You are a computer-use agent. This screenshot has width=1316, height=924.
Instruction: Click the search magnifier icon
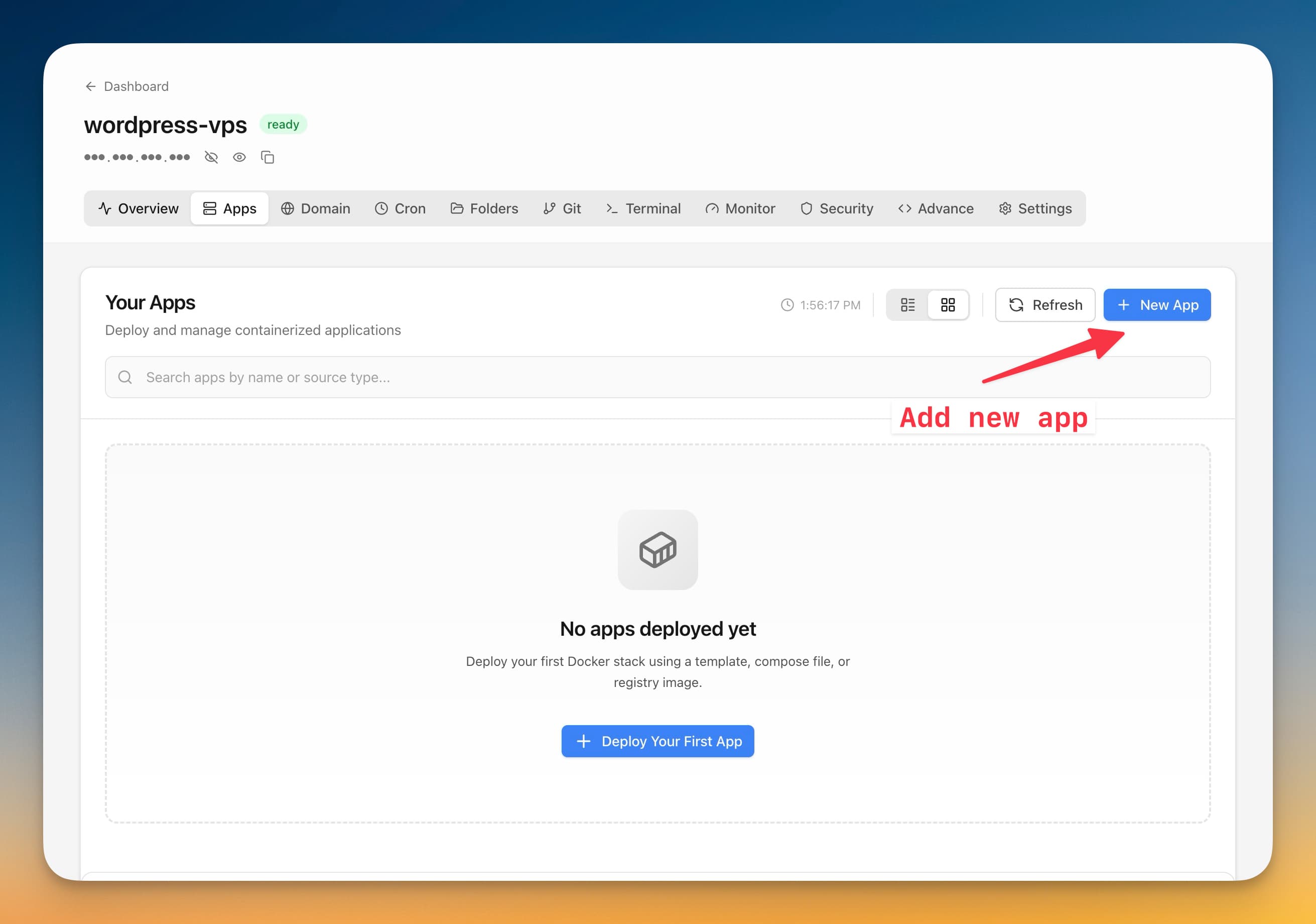(125, 378)
